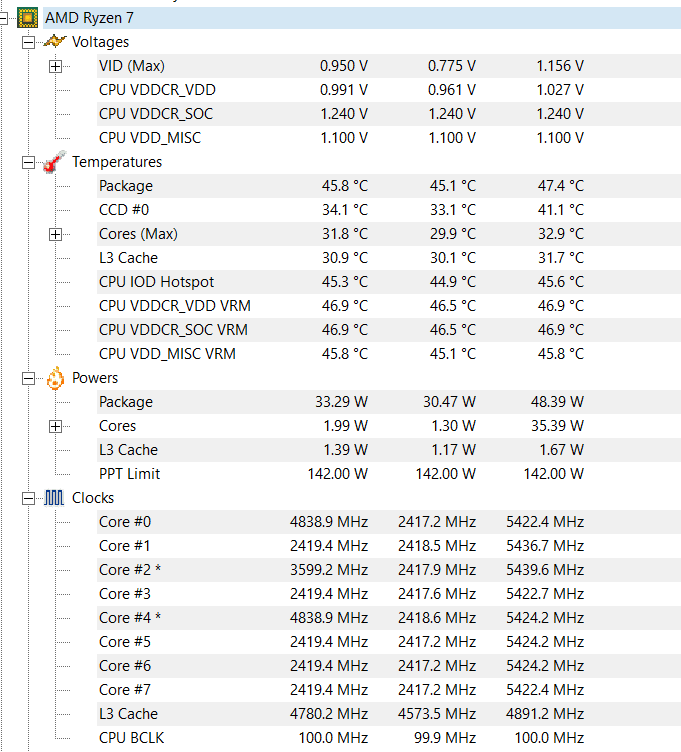
Task: Select the CPU VDDCR_SOC voltage row
Action: pos(389,114)
